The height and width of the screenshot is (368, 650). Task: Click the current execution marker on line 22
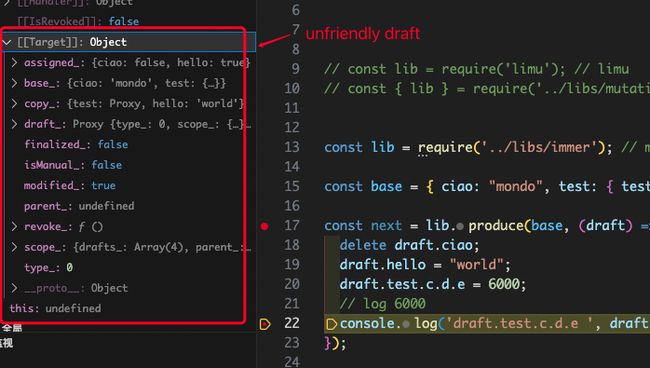[x=265, y=324]
